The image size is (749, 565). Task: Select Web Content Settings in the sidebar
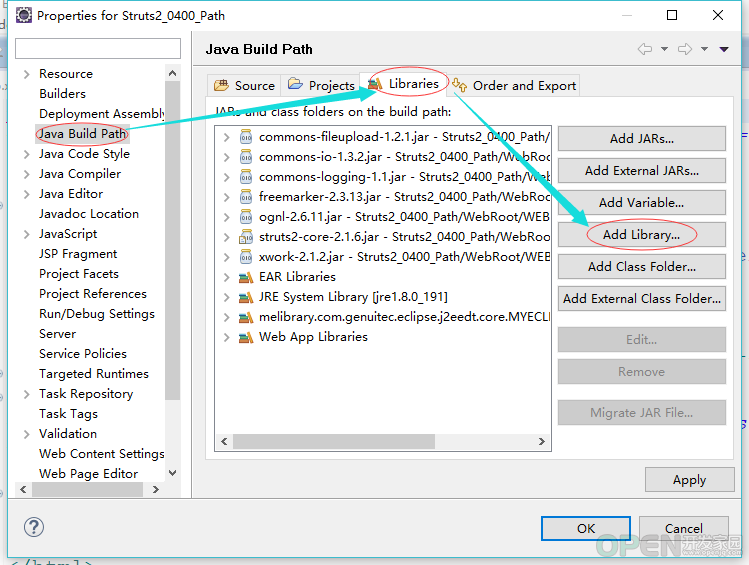click(102, 454)
